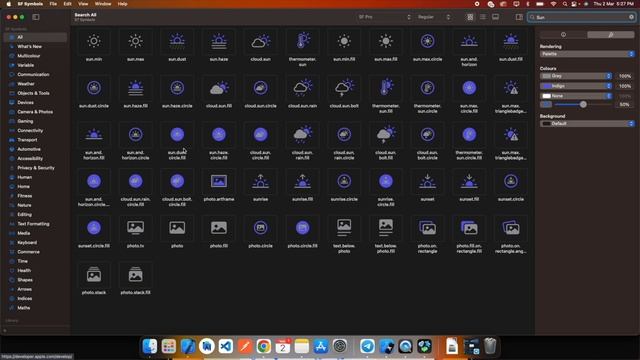Toggle the sidebar visibility button
The image size is (640, 360).
point(36,17)
